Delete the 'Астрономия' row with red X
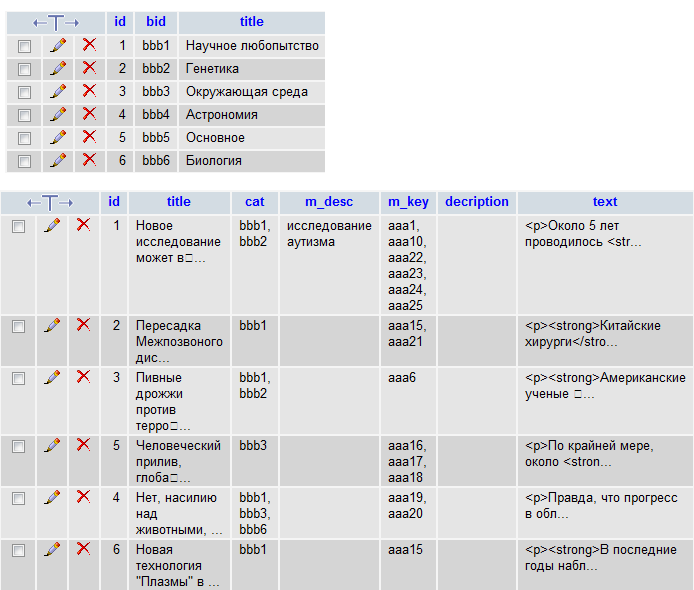Viewport: 694px width, 590px height. [89, 114]
